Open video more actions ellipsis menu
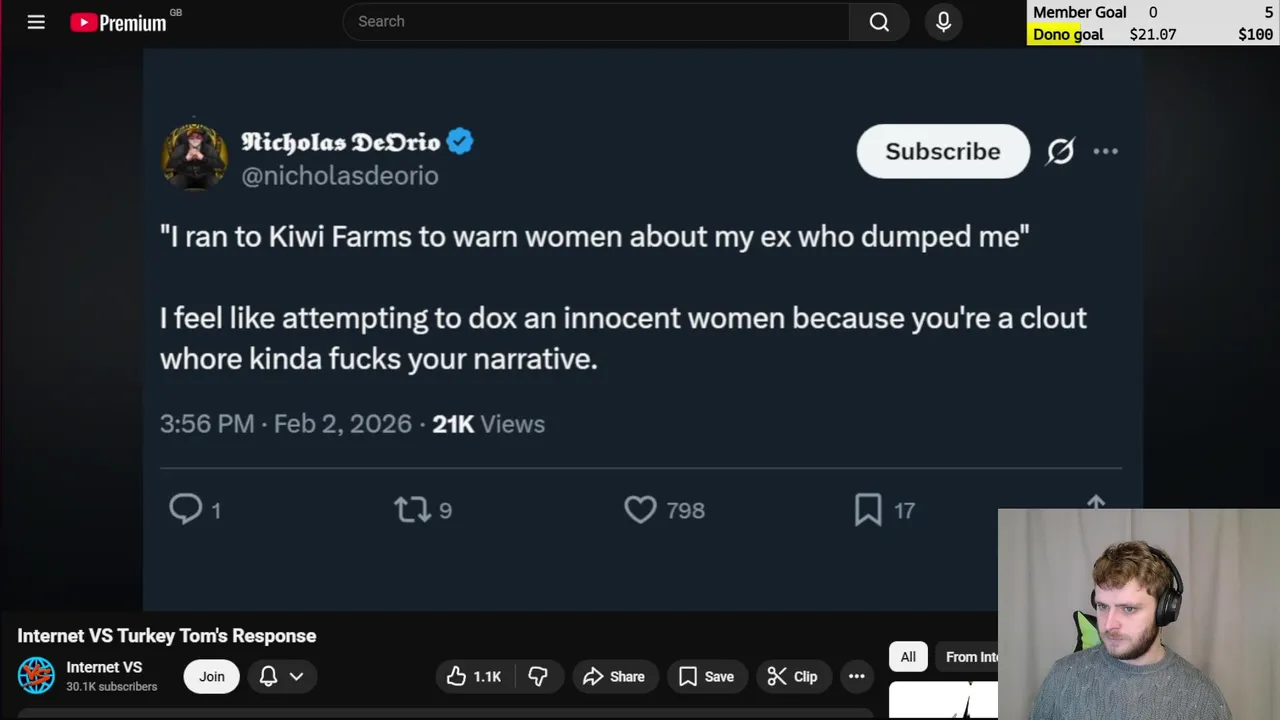 (857, 677)
